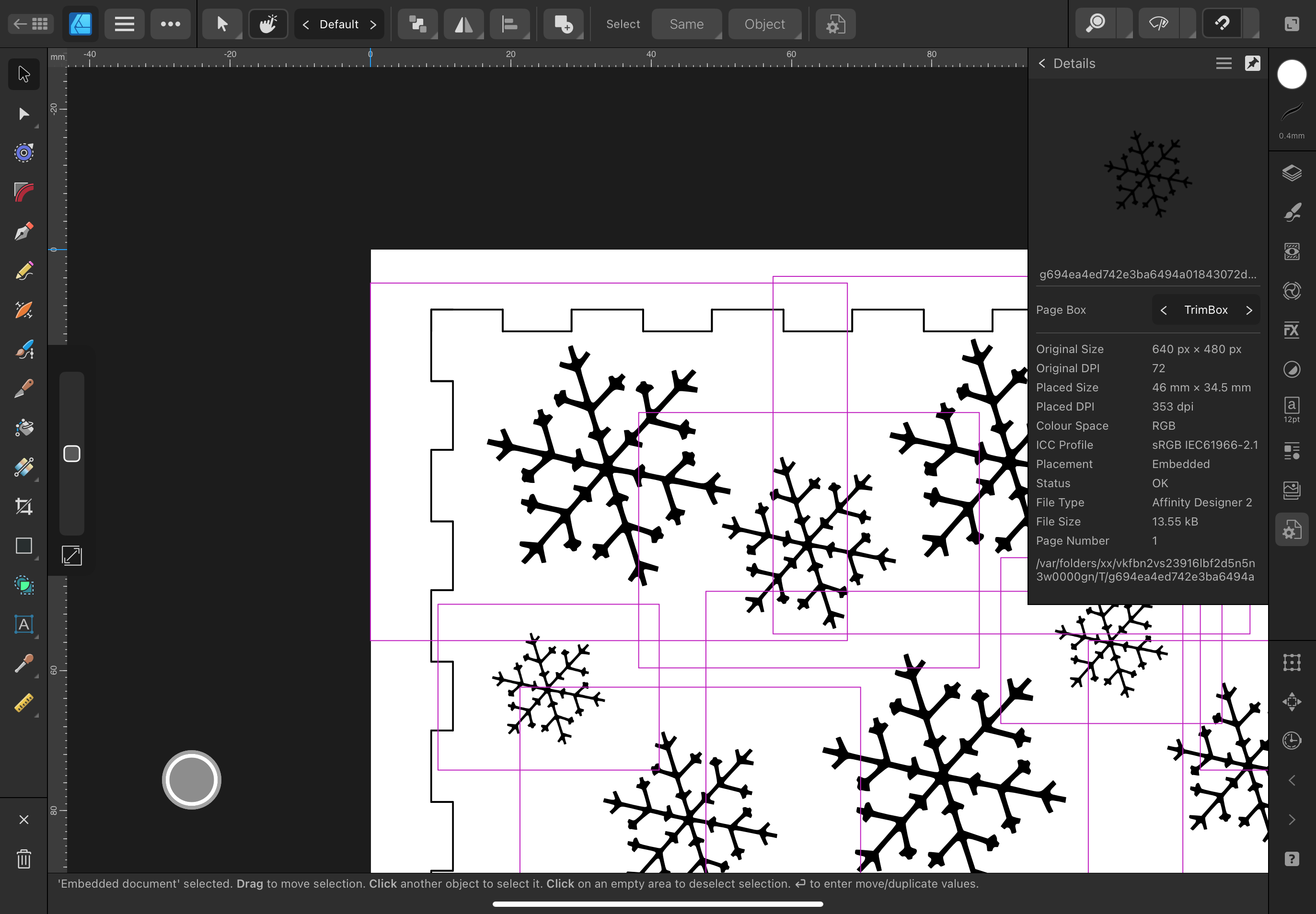Toggle the pin on Details panel
The width and height of the screenshot is (1316, 914).
tap(1252, 63)
